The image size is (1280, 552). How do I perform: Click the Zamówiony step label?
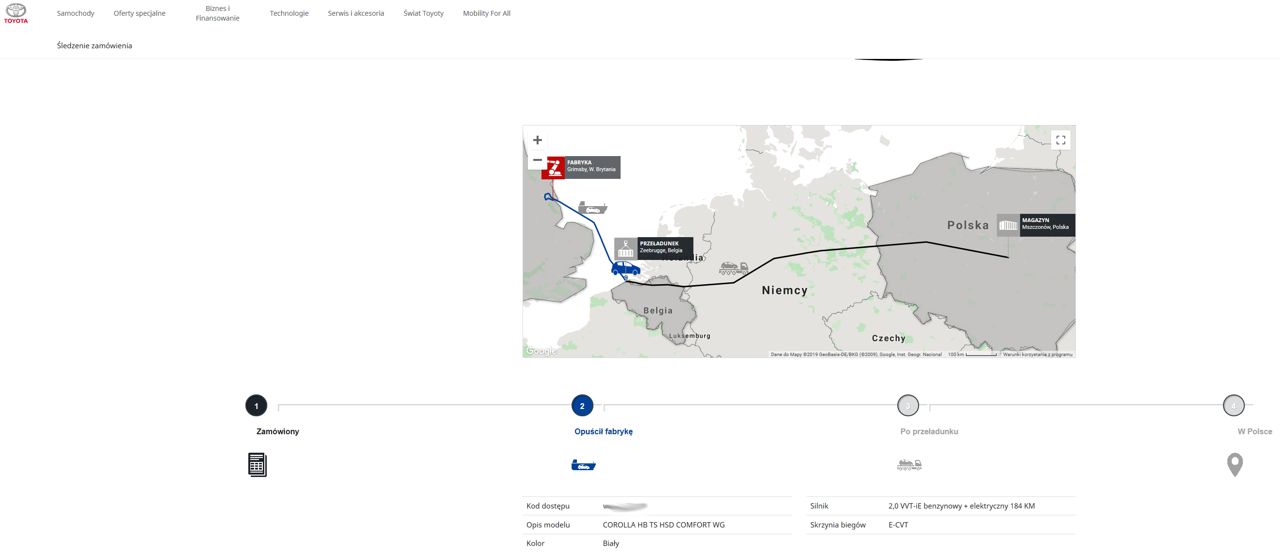(278, 432)
